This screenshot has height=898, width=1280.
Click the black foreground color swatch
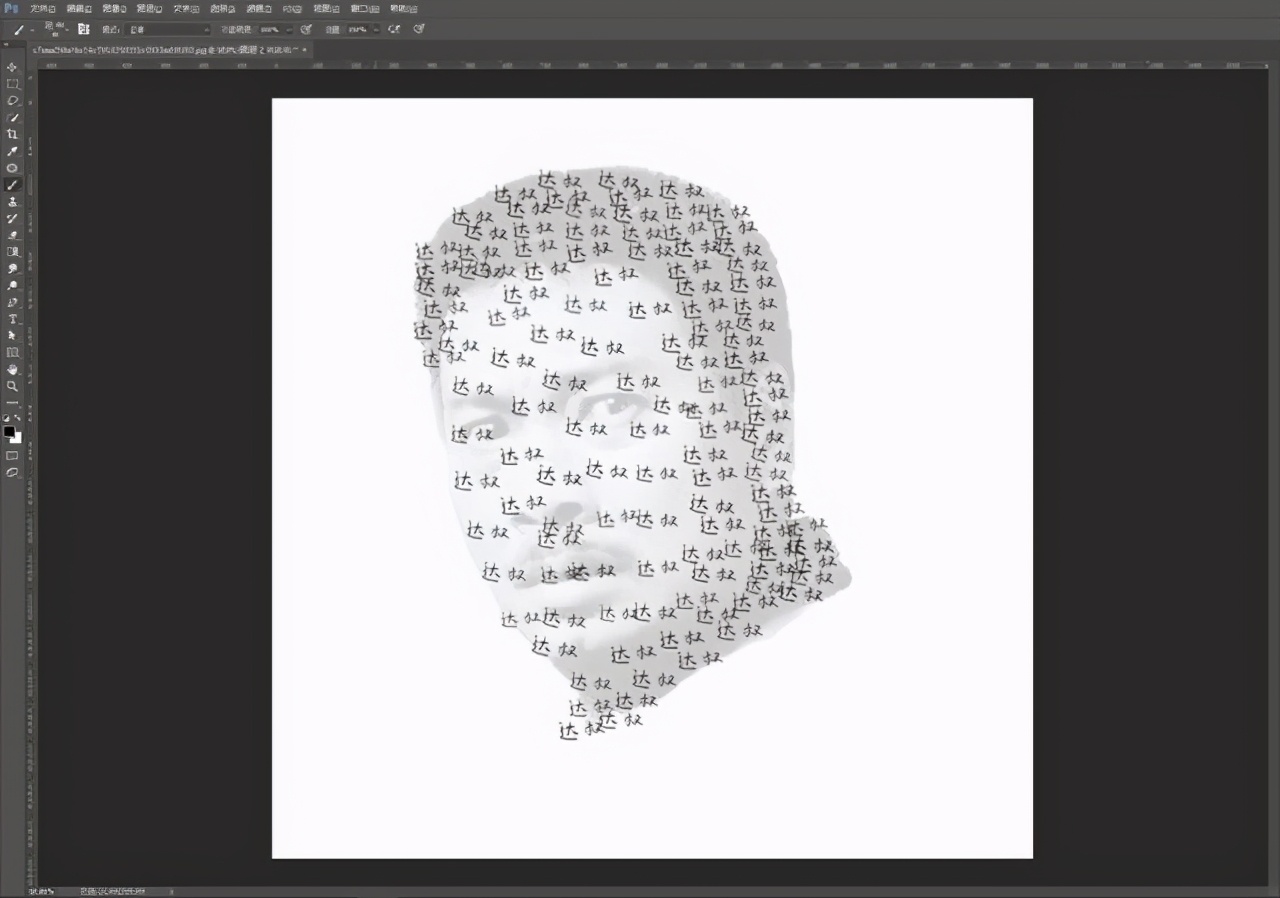coord(9,432)
